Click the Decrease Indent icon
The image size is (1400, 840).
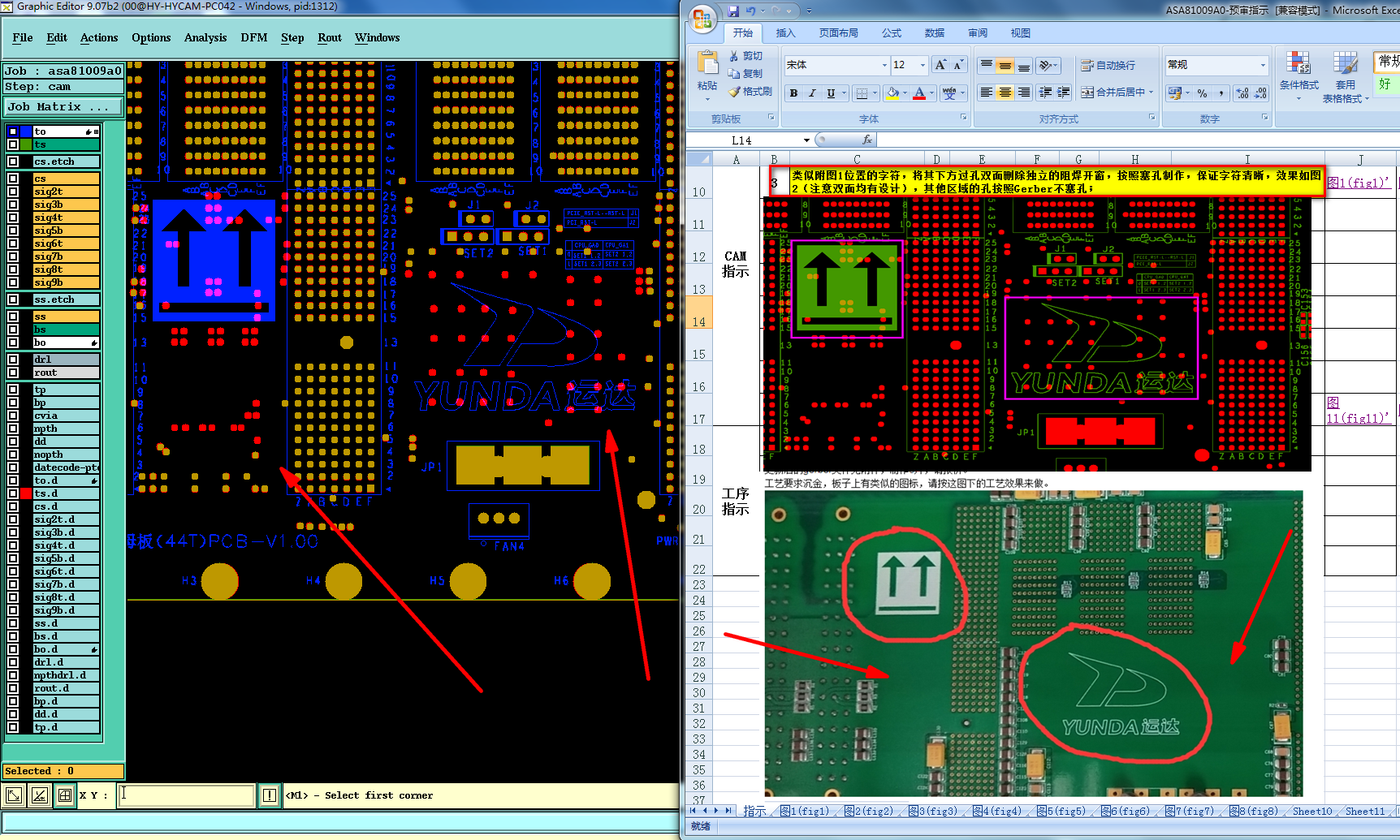coord(1045,93)
